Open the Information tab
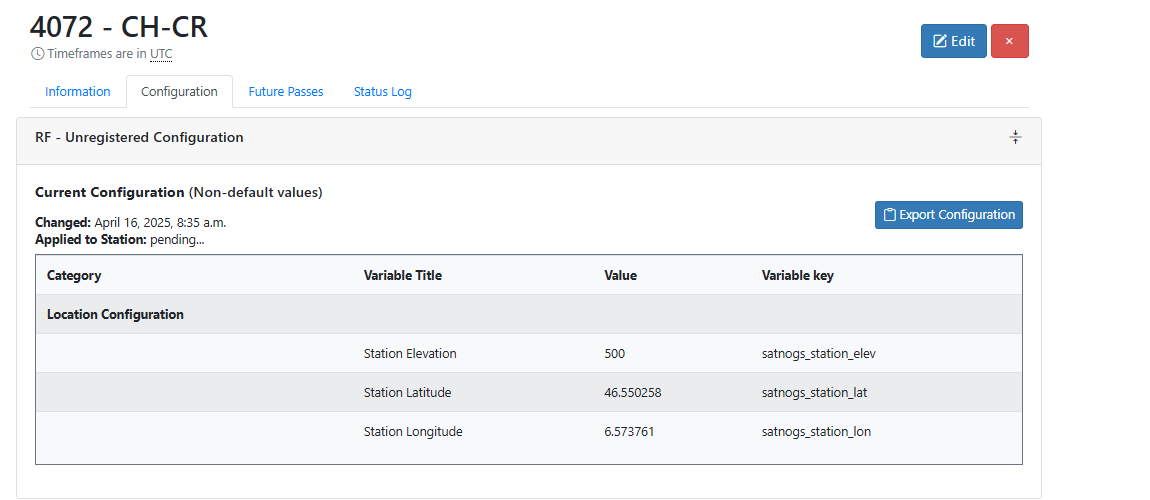Viewport: 1150px width, 500px height. click(78, 92)
